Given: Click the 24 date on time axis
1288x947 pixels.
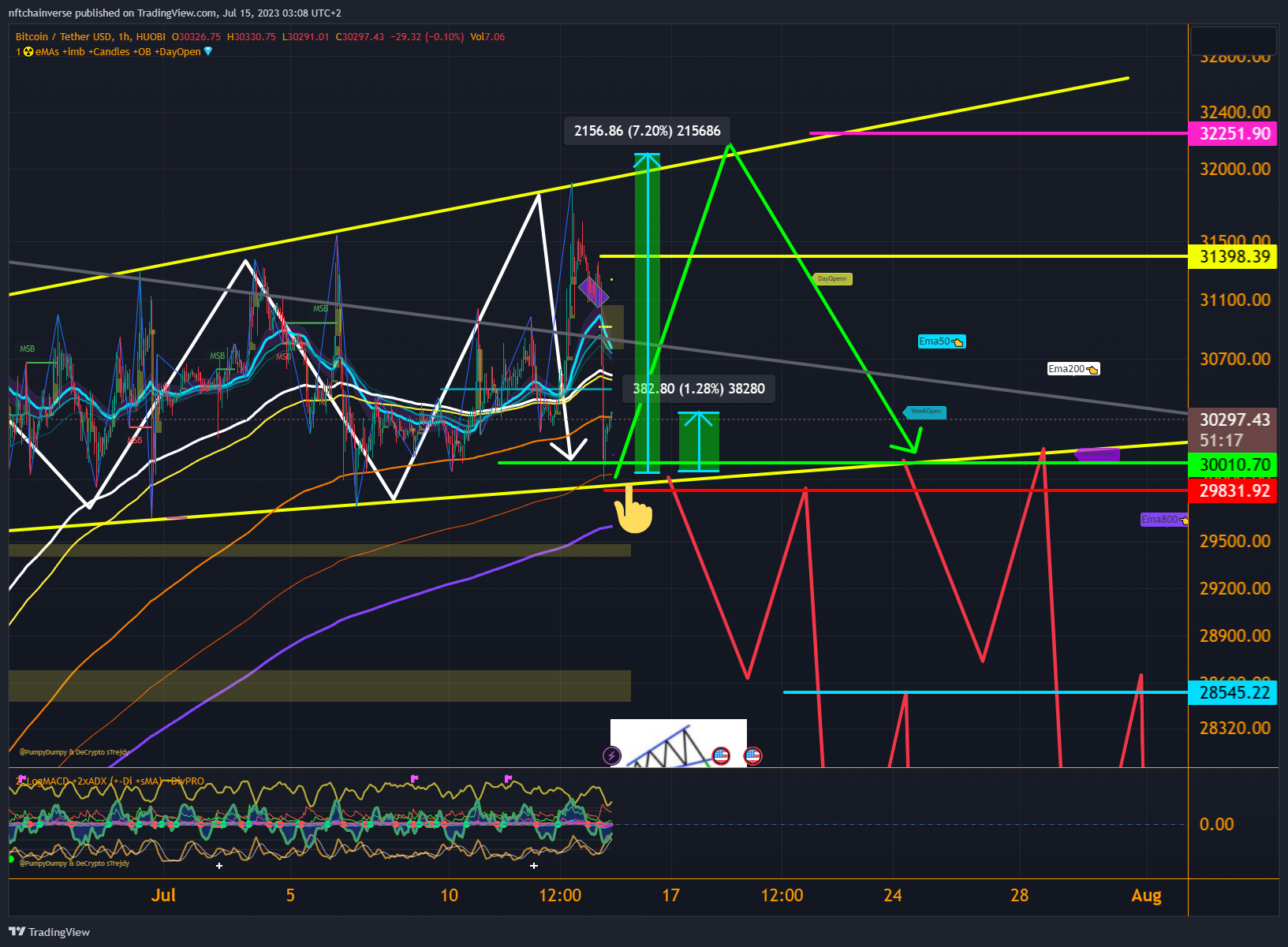Looking at the screenshot, I should click(x=893, y=895).
